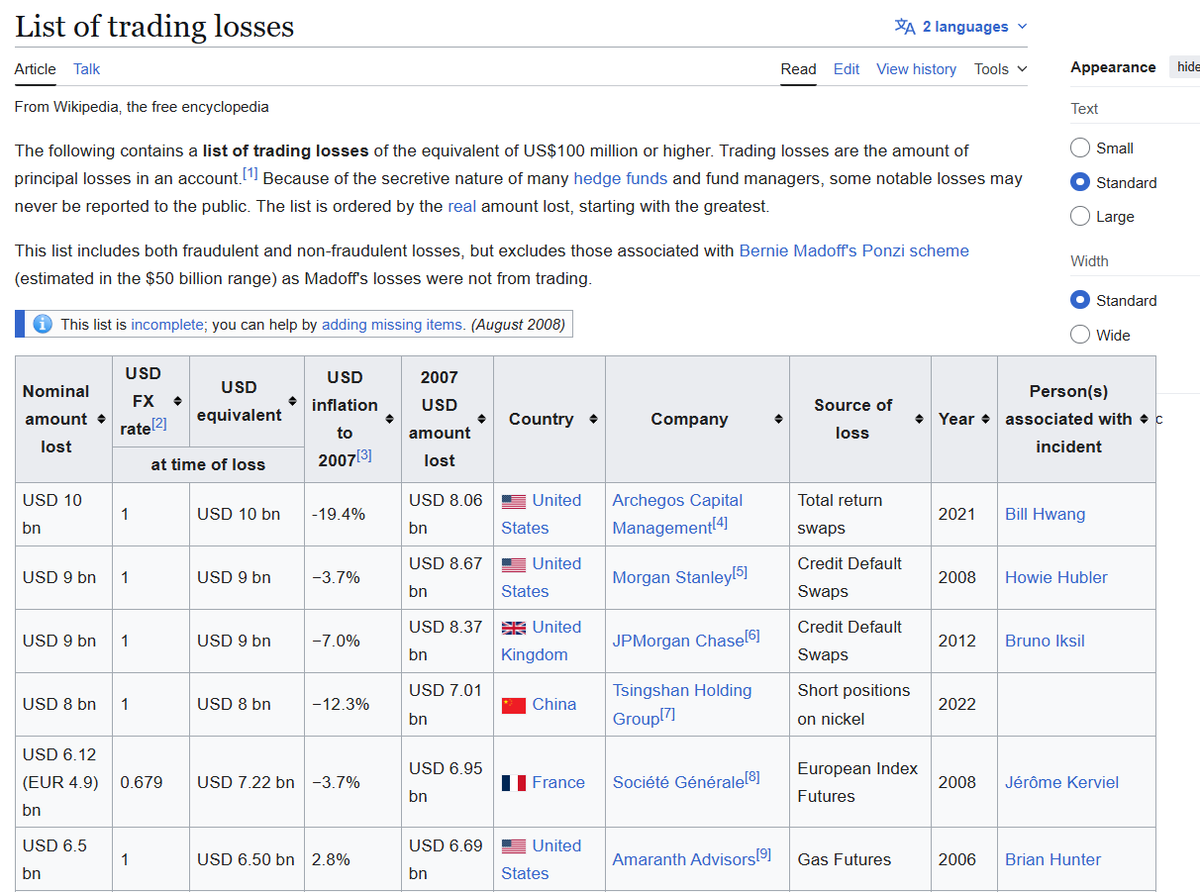Viewport: 1200px width, 892px height.
Task: Select Small text size radio button
Action: 1080,148
